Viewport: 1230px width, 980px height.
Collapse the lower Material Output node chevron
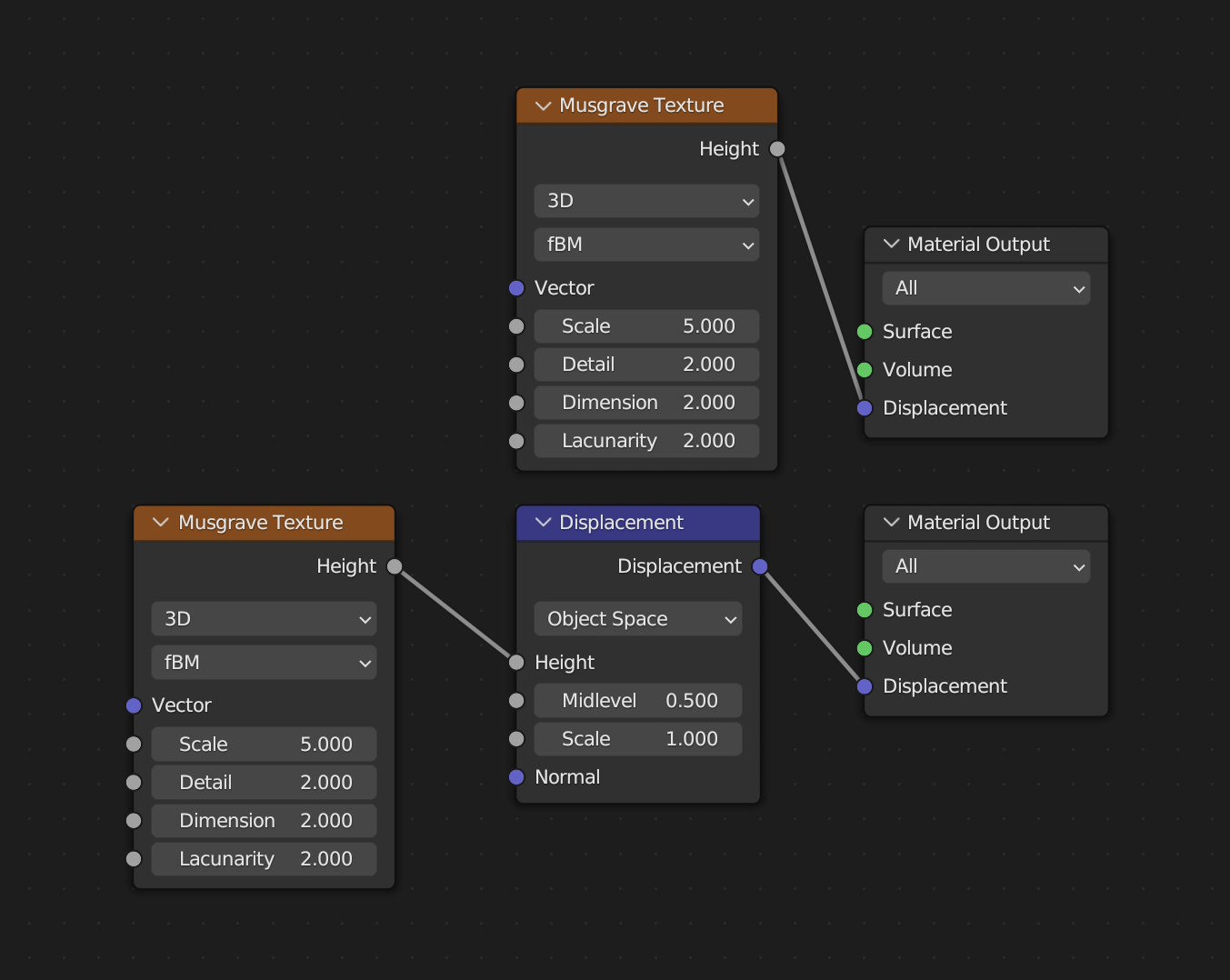892,523
